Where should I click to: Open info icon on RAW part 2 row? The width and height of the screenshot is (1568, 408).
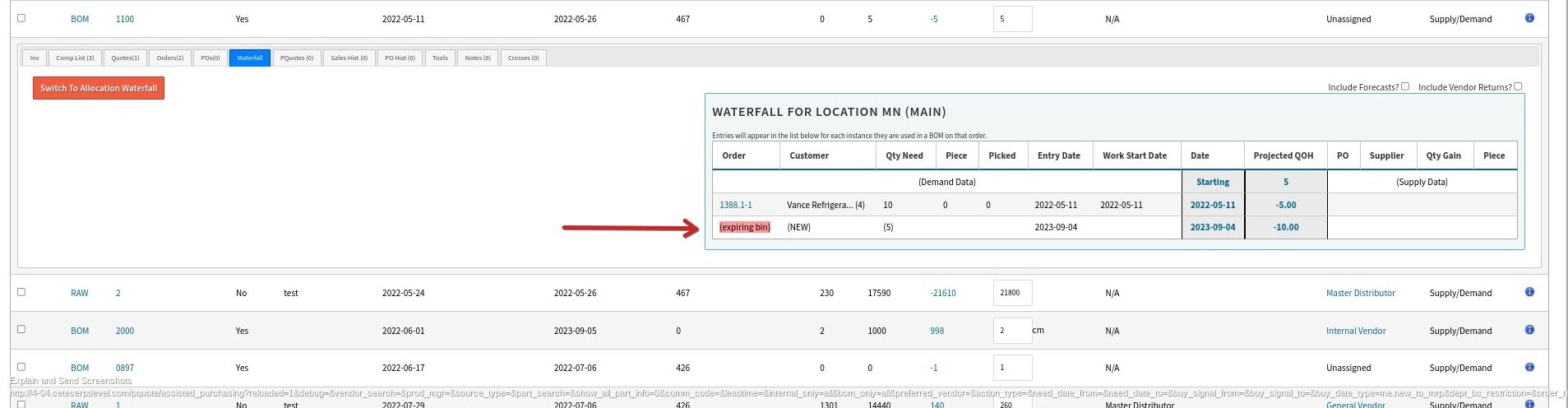coord(1529,292)
